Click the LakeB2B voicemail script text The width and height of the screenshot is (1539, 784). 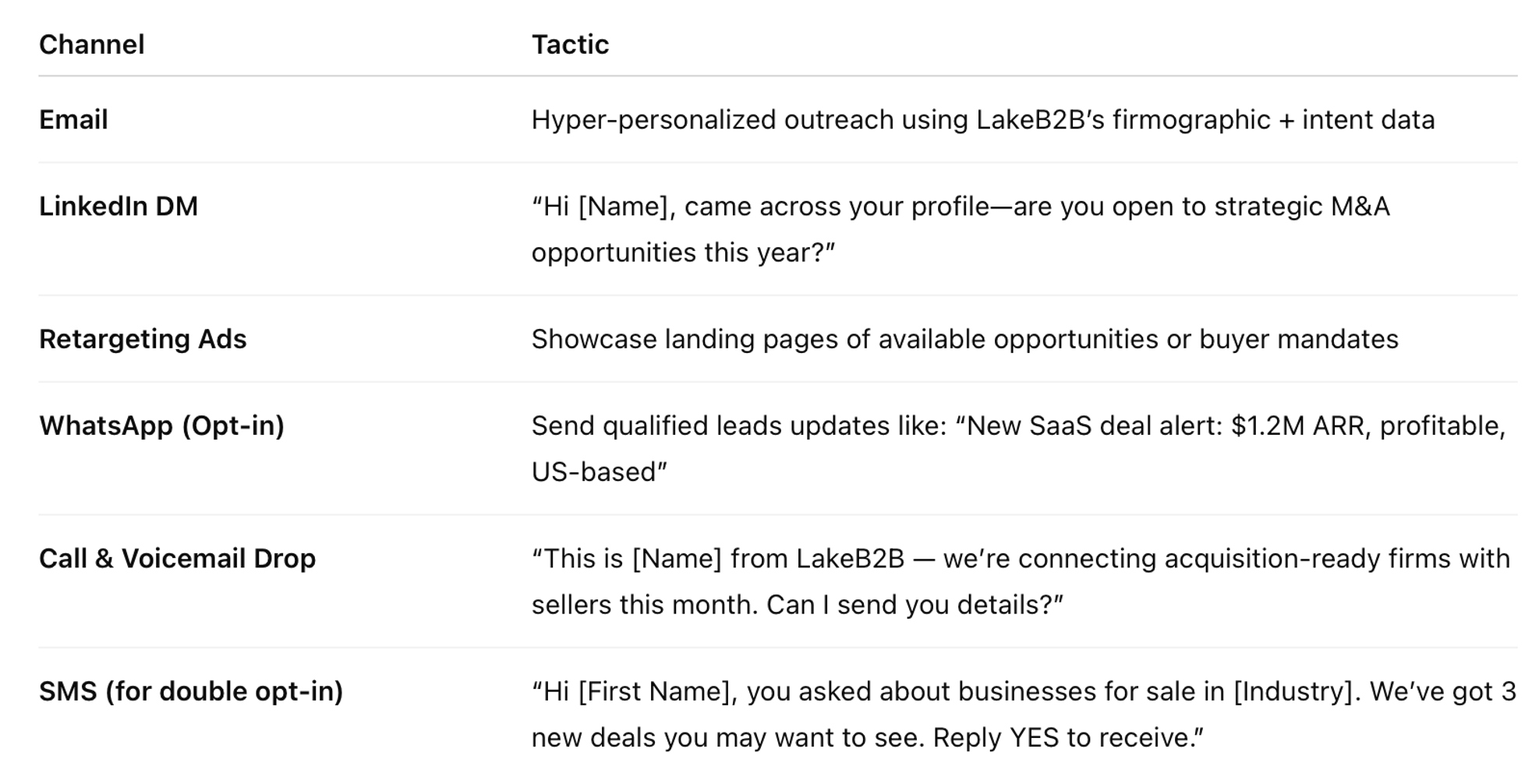click(1021, 581)
